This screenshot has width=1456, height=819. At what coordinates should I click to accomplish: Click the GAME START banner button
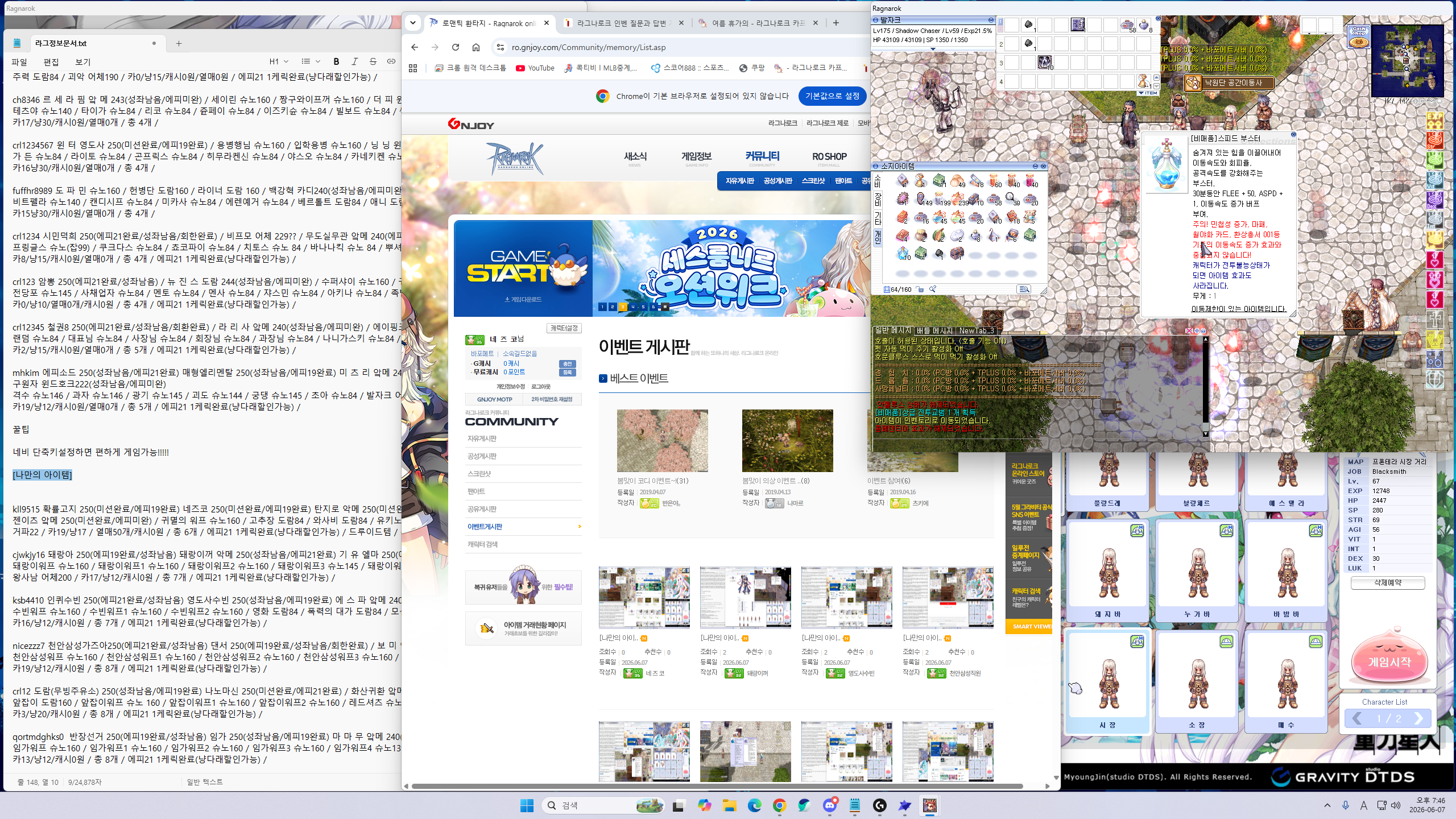click(x=523, y=268)
